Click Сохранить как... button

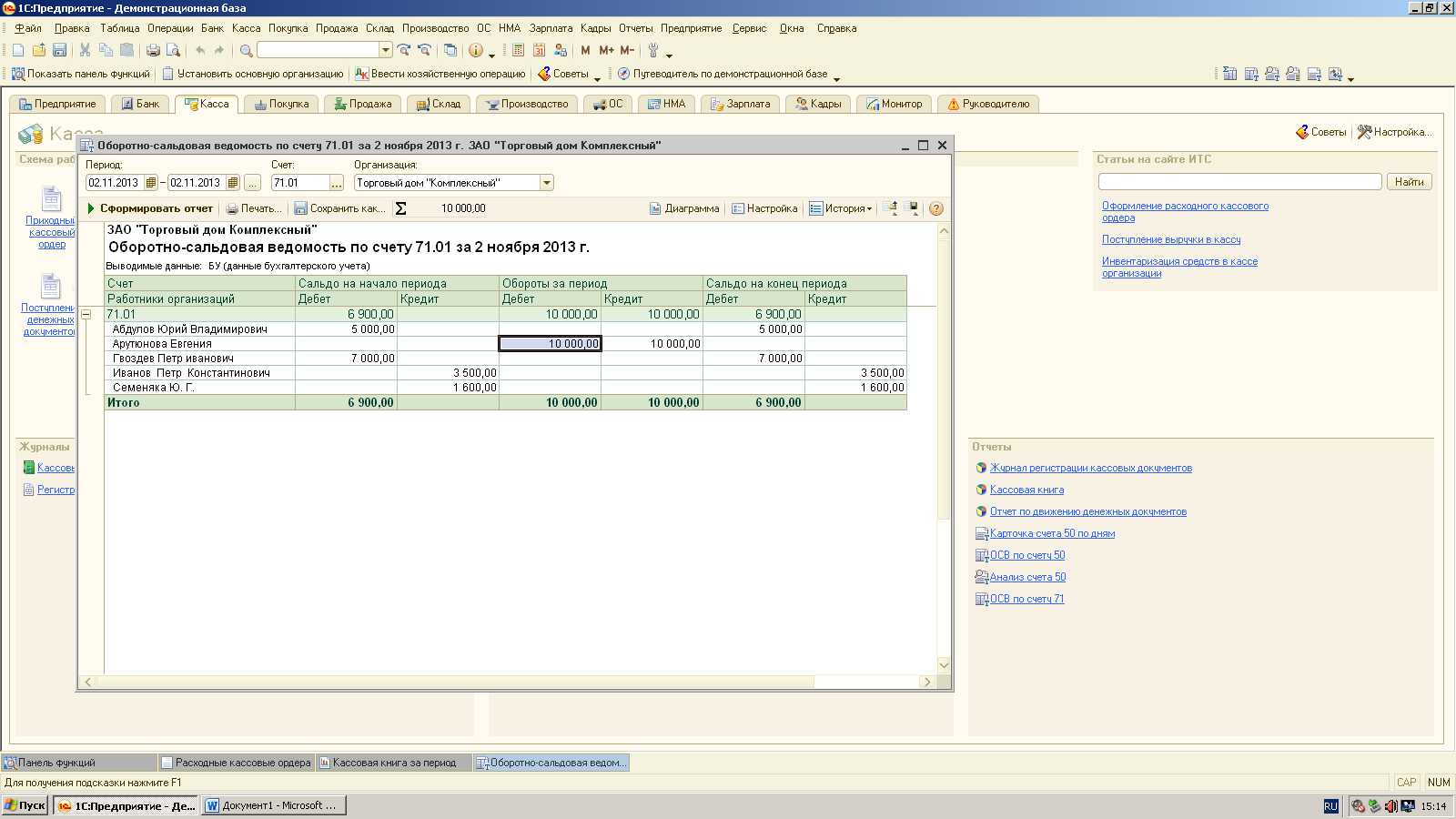click(x=340, y=208)
